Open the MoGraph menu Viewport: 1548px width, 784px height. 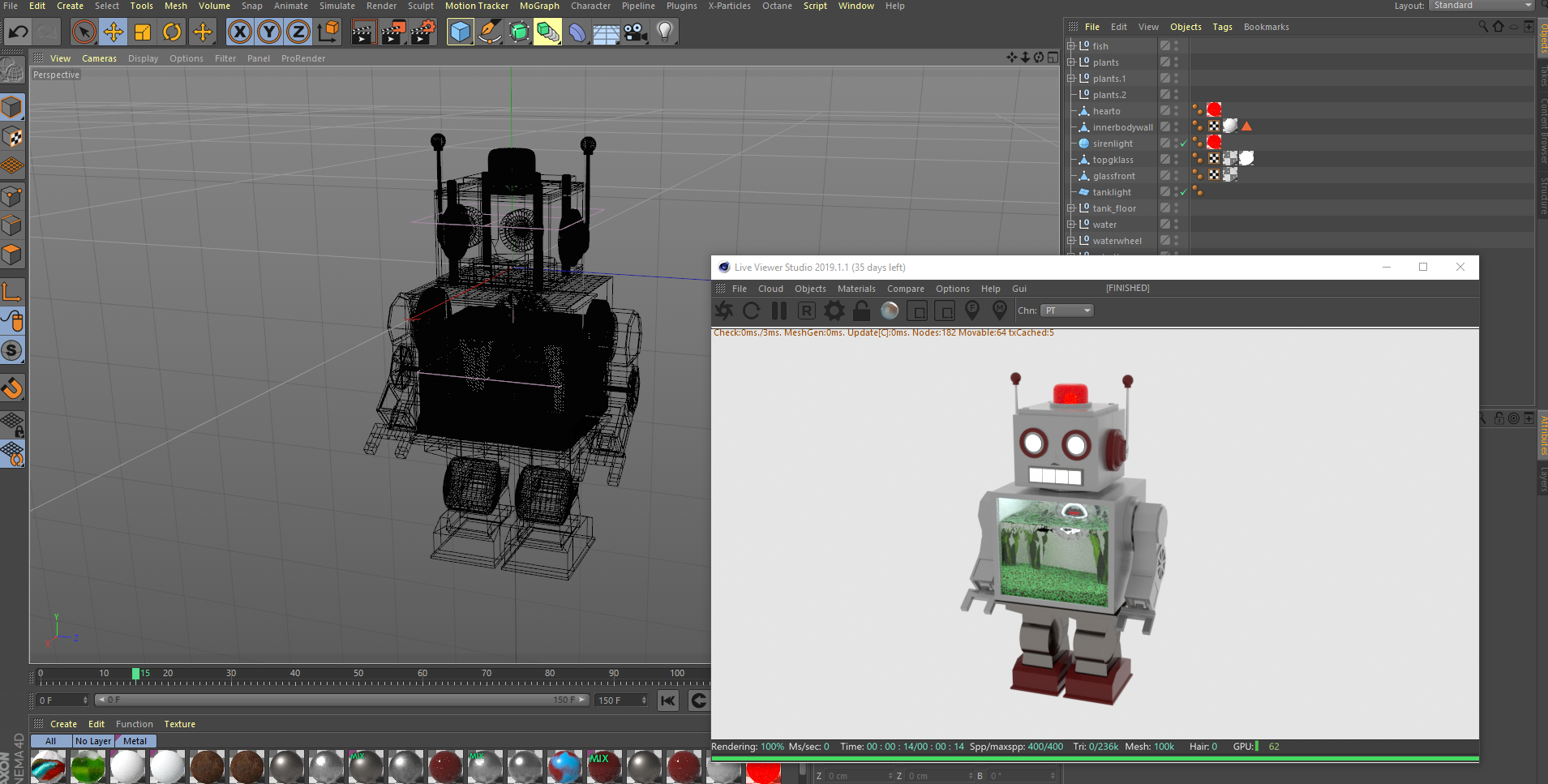[539, 6]
